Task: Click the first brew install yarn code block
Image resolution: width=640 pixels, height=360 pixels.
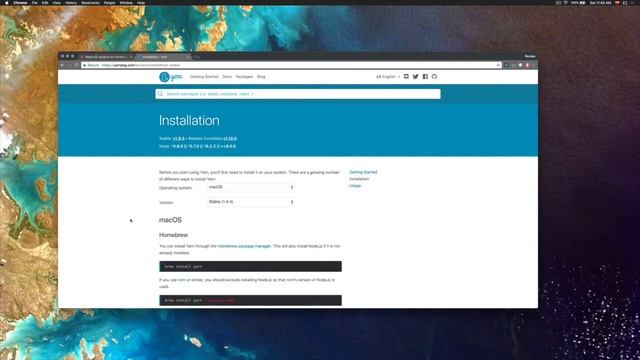Action: tap(250, 267)
